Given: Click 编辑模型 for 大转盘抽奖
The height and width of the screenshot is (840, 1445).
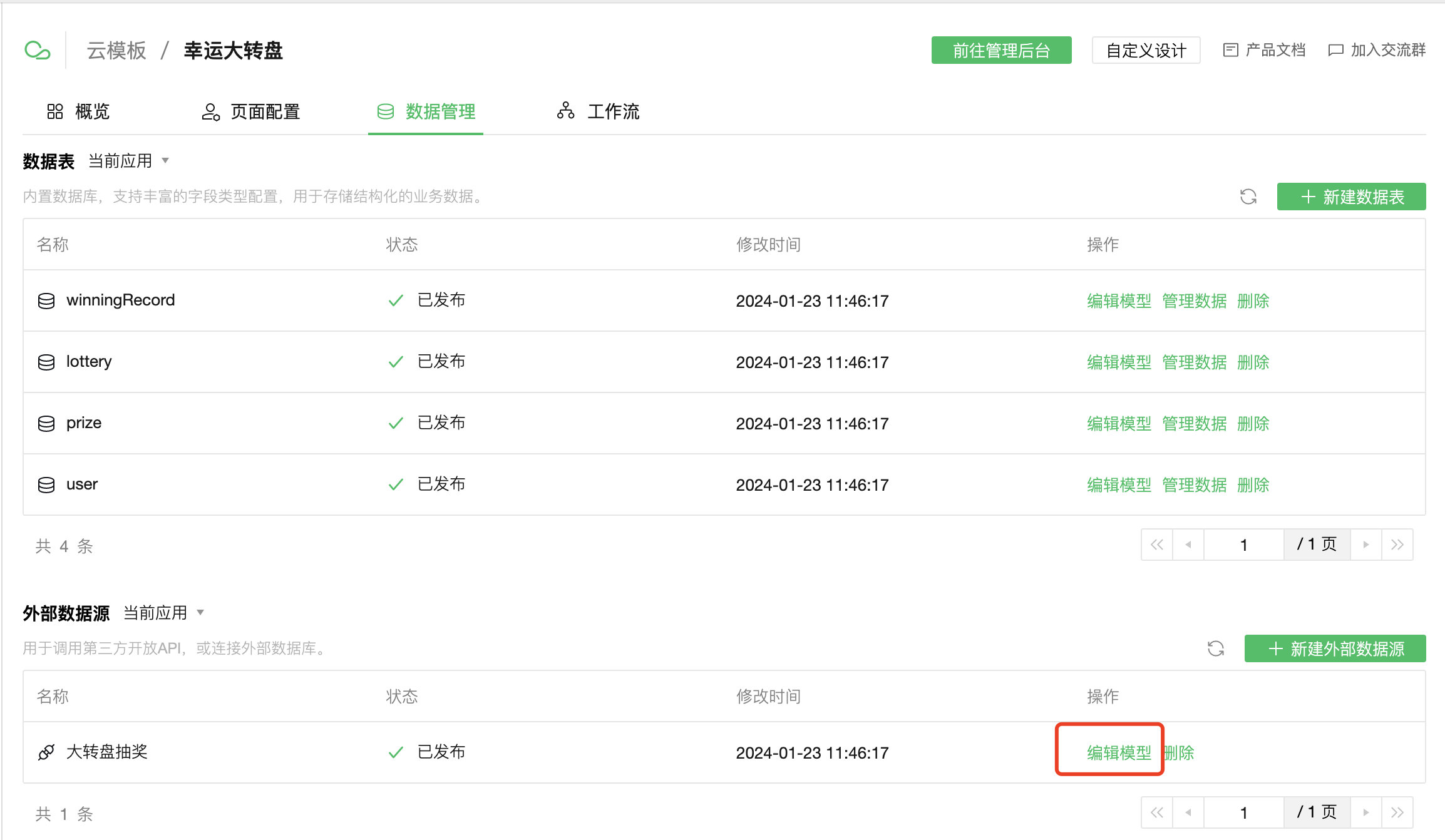Looking at the screenshot, I should 1119,752.
